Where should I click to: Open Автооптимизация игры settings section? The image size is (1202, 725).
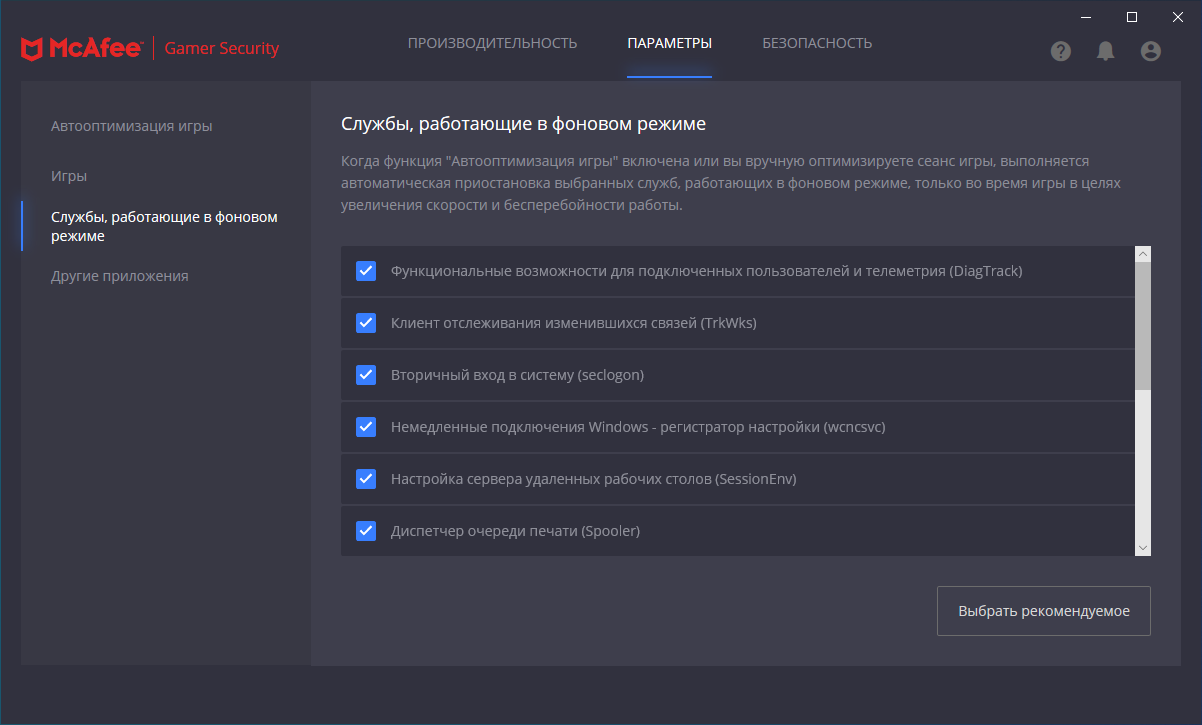pos(132,126)
